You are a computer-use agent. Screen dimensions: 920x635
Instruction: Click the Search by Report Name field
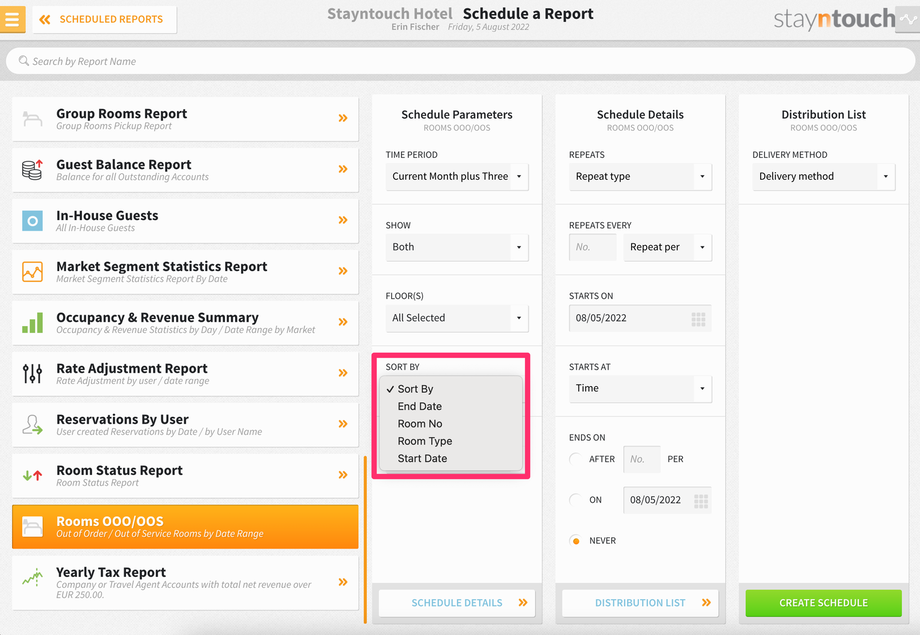(x=460, y=61)
